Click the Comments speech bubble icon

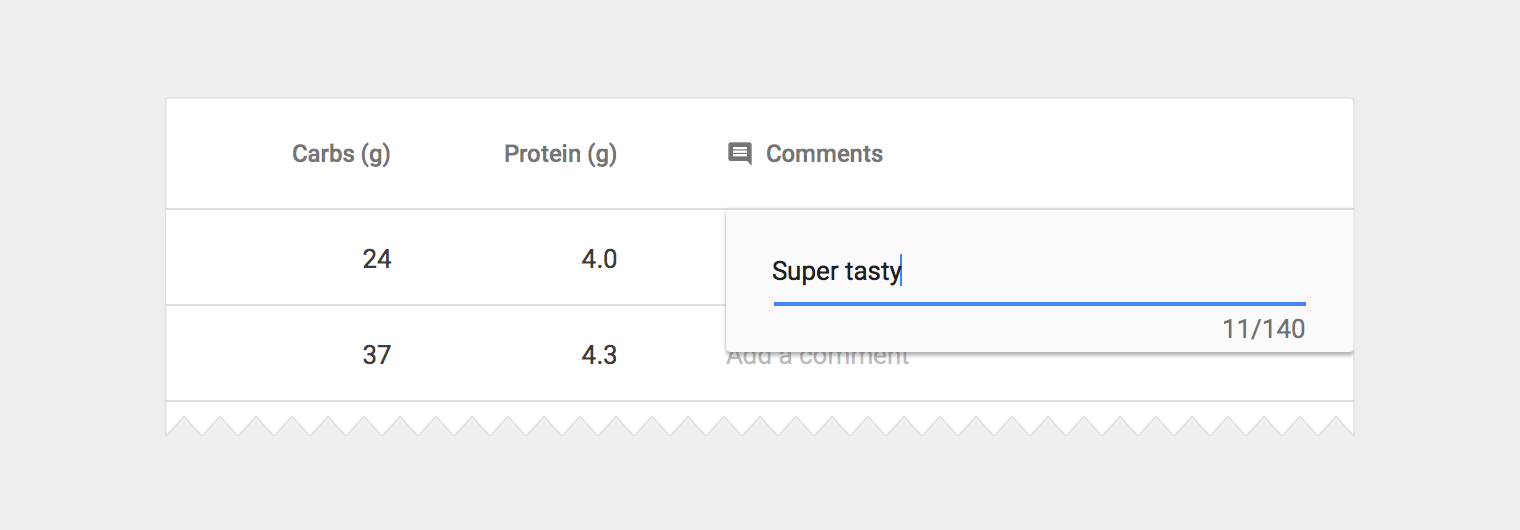coord(740,154)
